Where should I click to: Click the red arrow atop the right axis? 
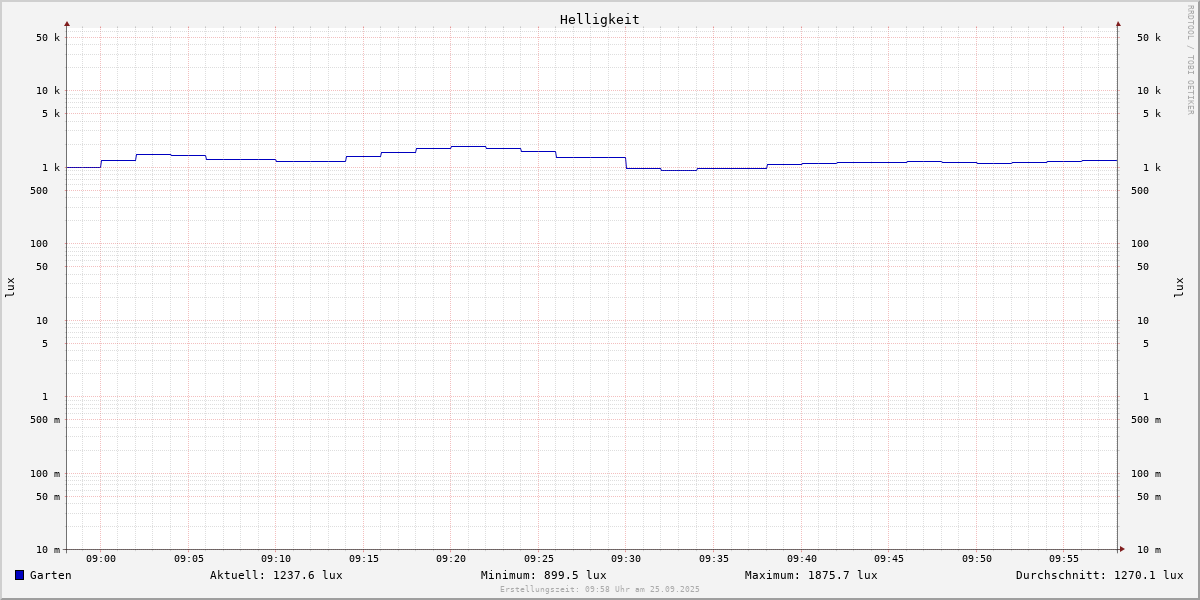[x=1118, y=23]
